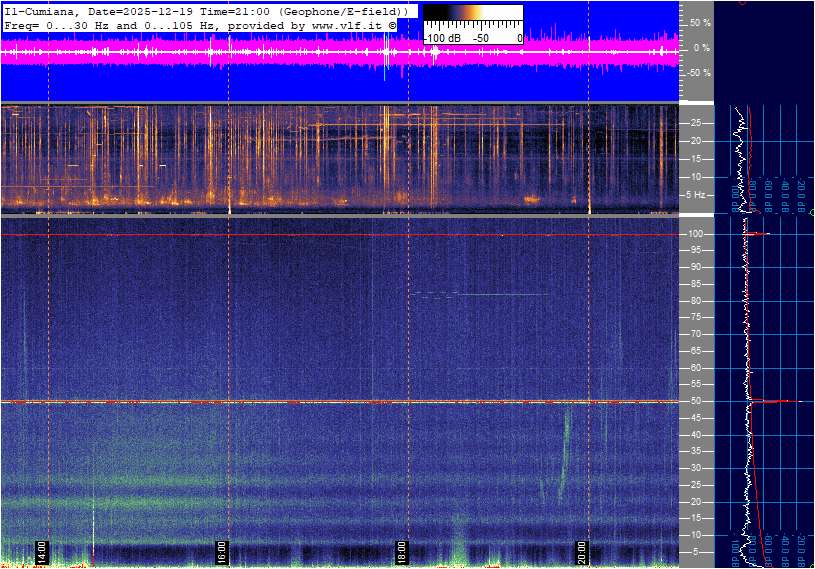Viewport: 815px width, 569px height.
Task: Select the 25 Hz geophone axis tick
Action: pyautogui.click(x=695, y=123)
